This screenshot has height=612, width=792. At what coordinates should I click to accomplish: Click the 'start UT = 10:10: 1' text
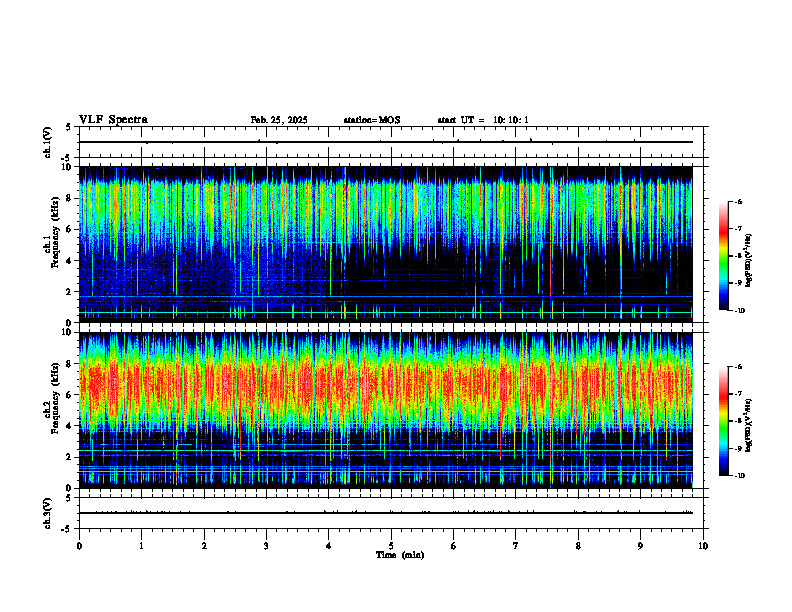click(x=483, y=120)
